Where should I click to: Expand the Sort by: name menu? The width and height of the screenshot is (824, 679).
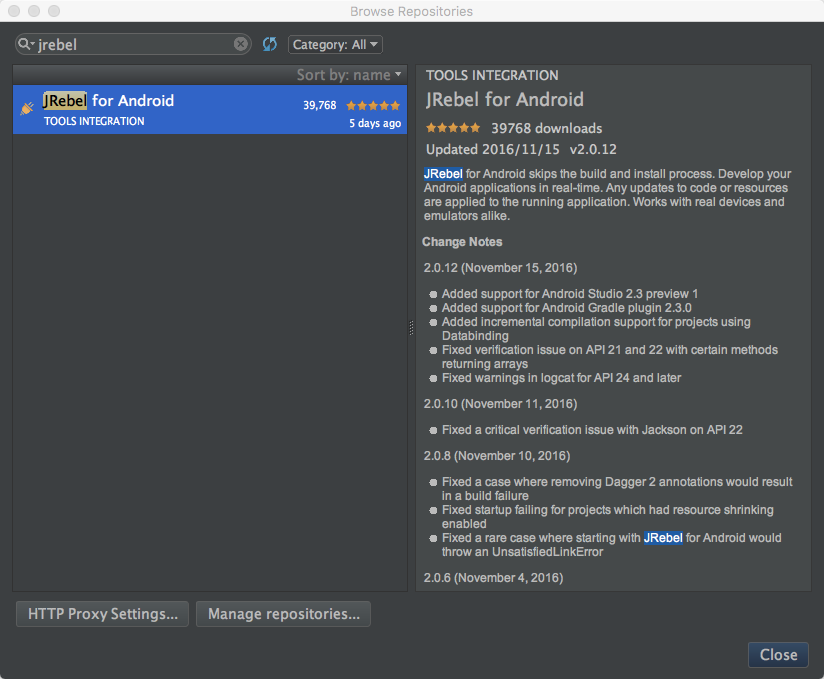[349, 75]
